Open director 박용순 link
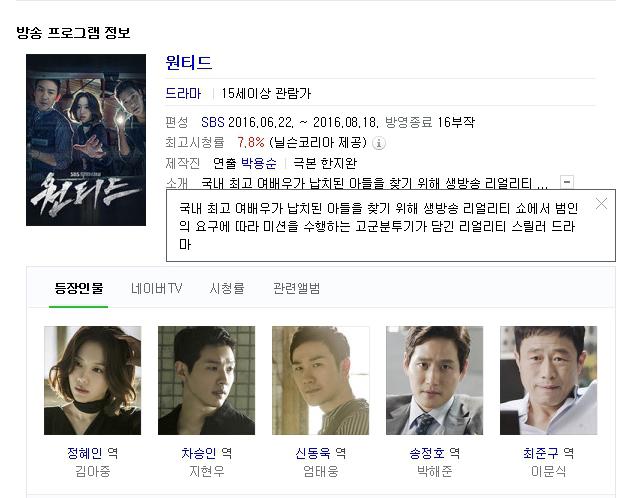Viewport: 635px width, 498px height. pyautogui.click(x=259, y=164)
